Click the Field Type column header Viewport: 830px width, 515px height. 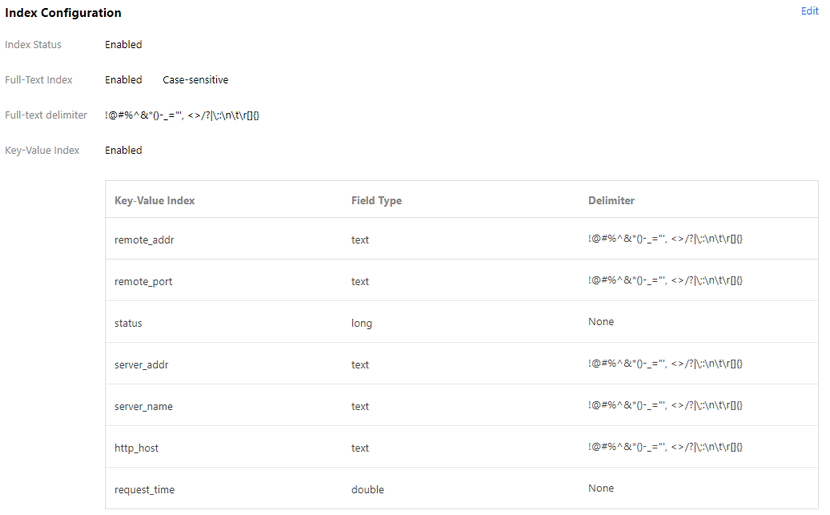[x=376, y=201]
